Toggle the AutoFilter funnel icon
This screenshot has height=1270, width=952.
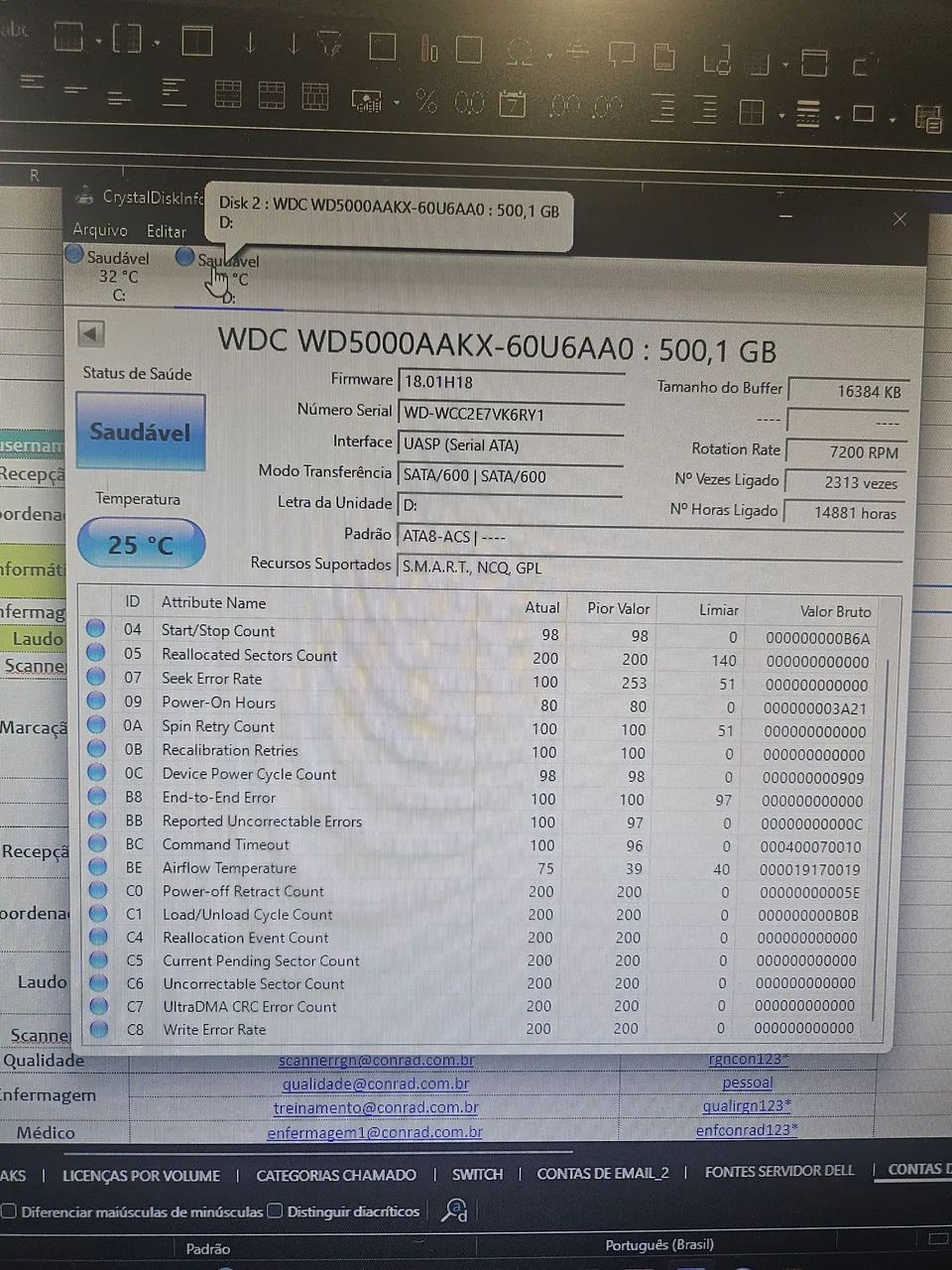329,44
